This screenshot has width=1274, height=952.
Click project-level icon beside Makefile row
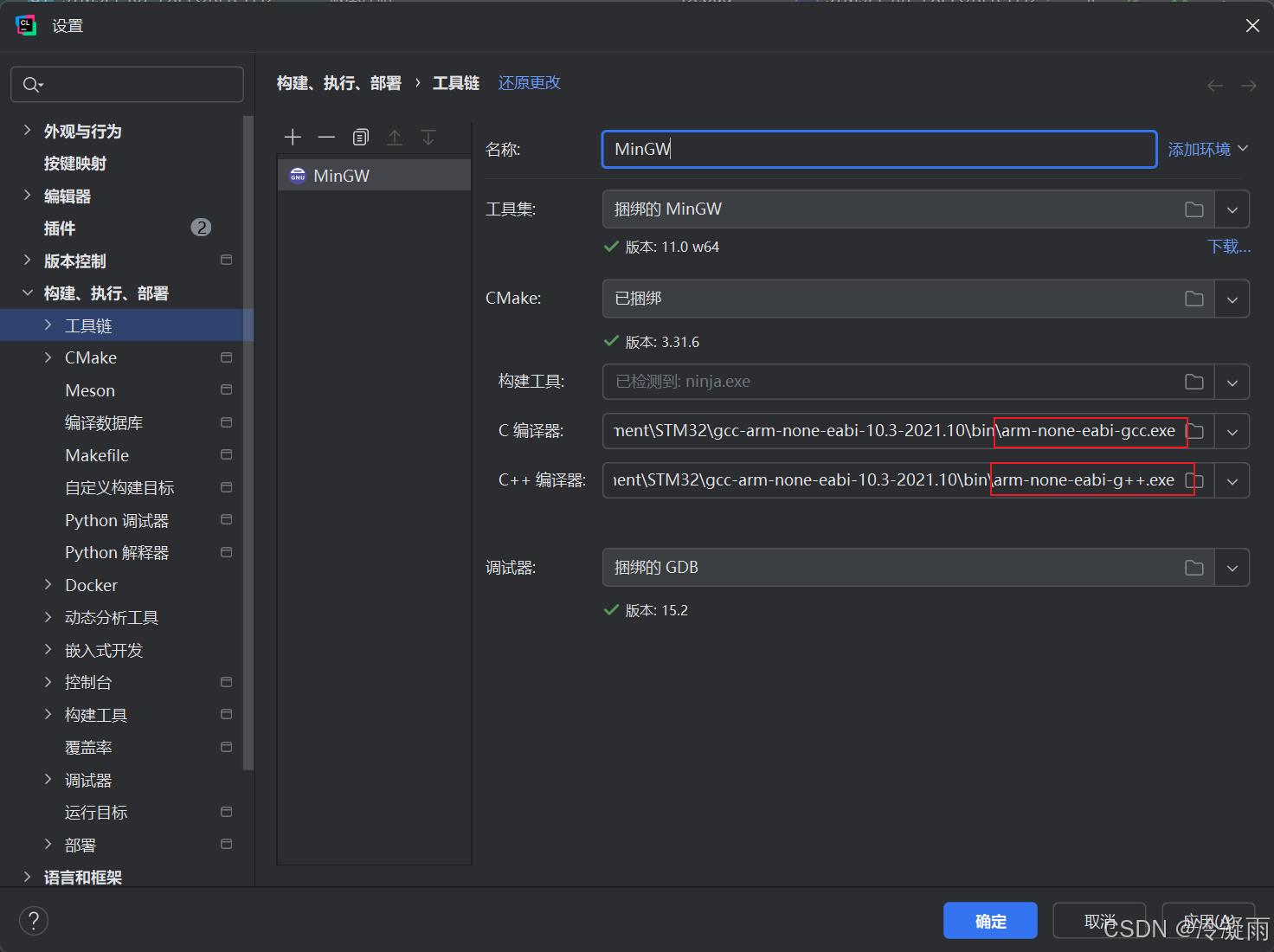pyautogui.click(x=227, y=454)
